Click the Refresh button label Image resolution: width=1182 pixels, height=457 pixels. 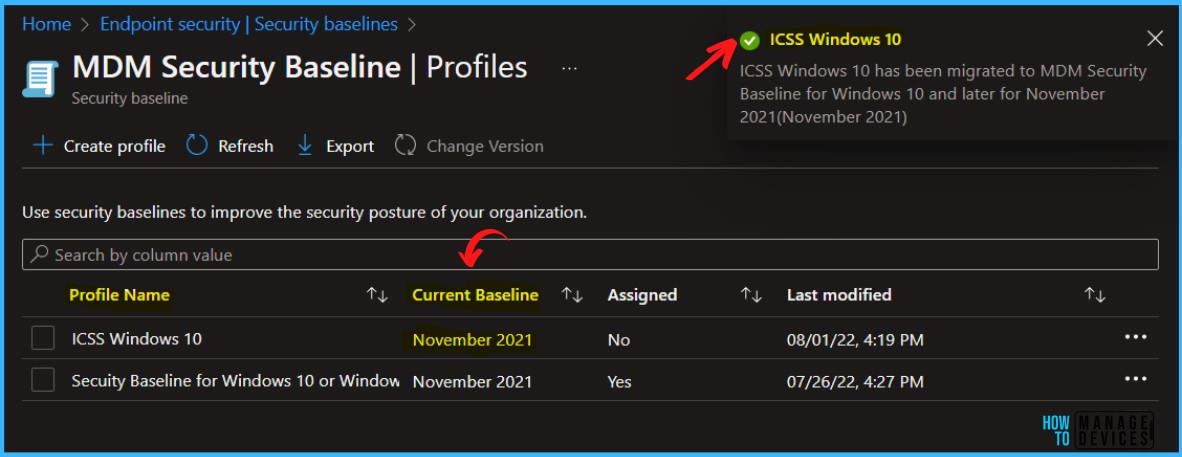click(246, 146)
